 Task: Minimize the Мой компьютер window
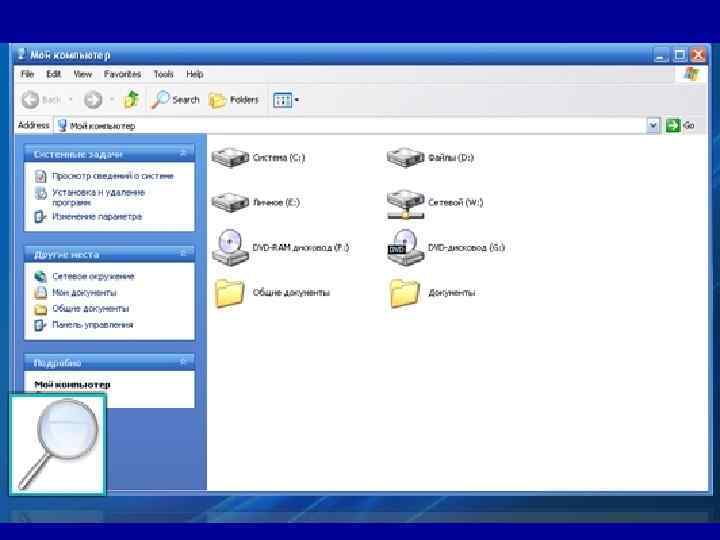click(661, 56)
